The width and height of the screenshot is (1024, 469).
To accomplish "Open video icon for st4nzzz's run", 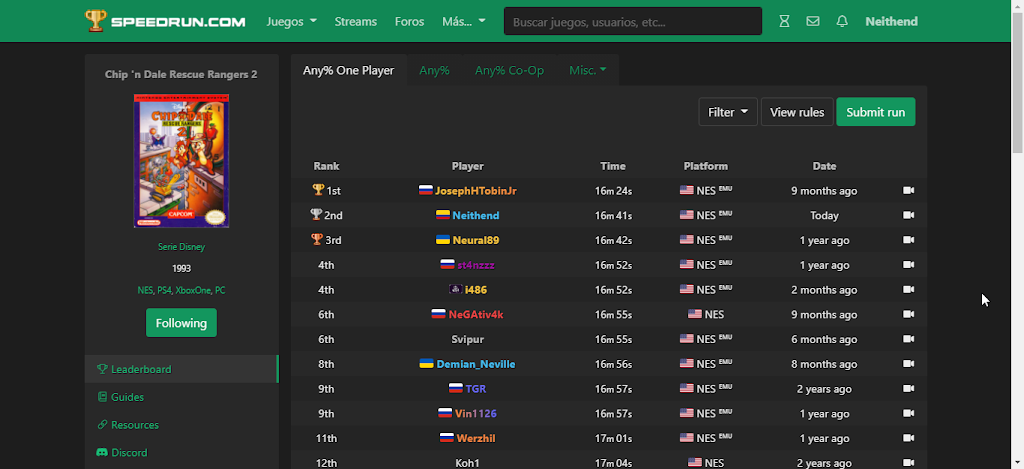I will pyautogui.click(x=908, y=265).
